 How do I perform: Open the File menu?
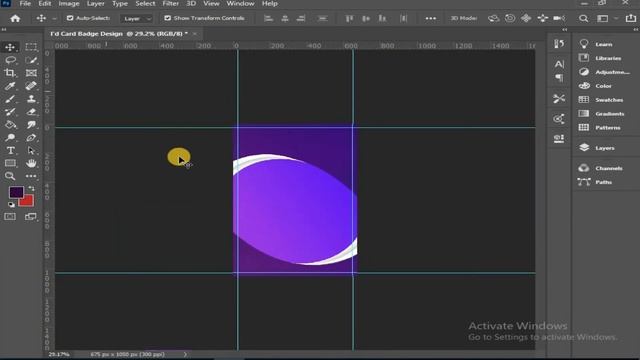pyautogui.click(x=25, y=4)
